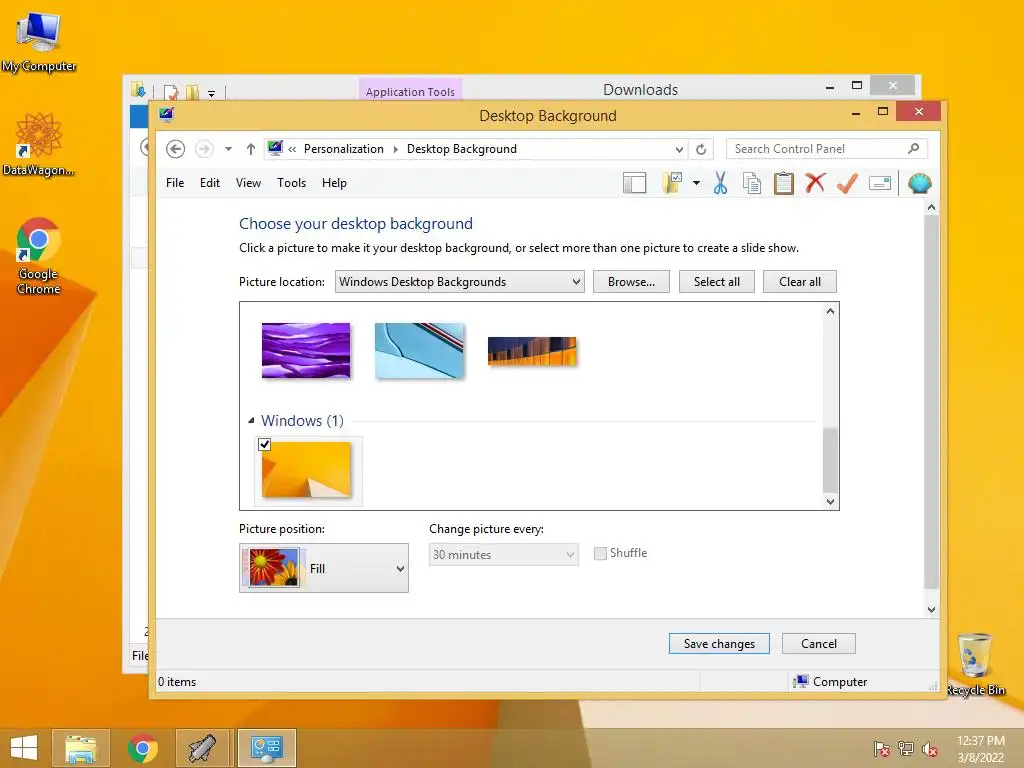Open the recent locations dropdown arrow
Screen dimensions: 1024x768
pos(229,149)
